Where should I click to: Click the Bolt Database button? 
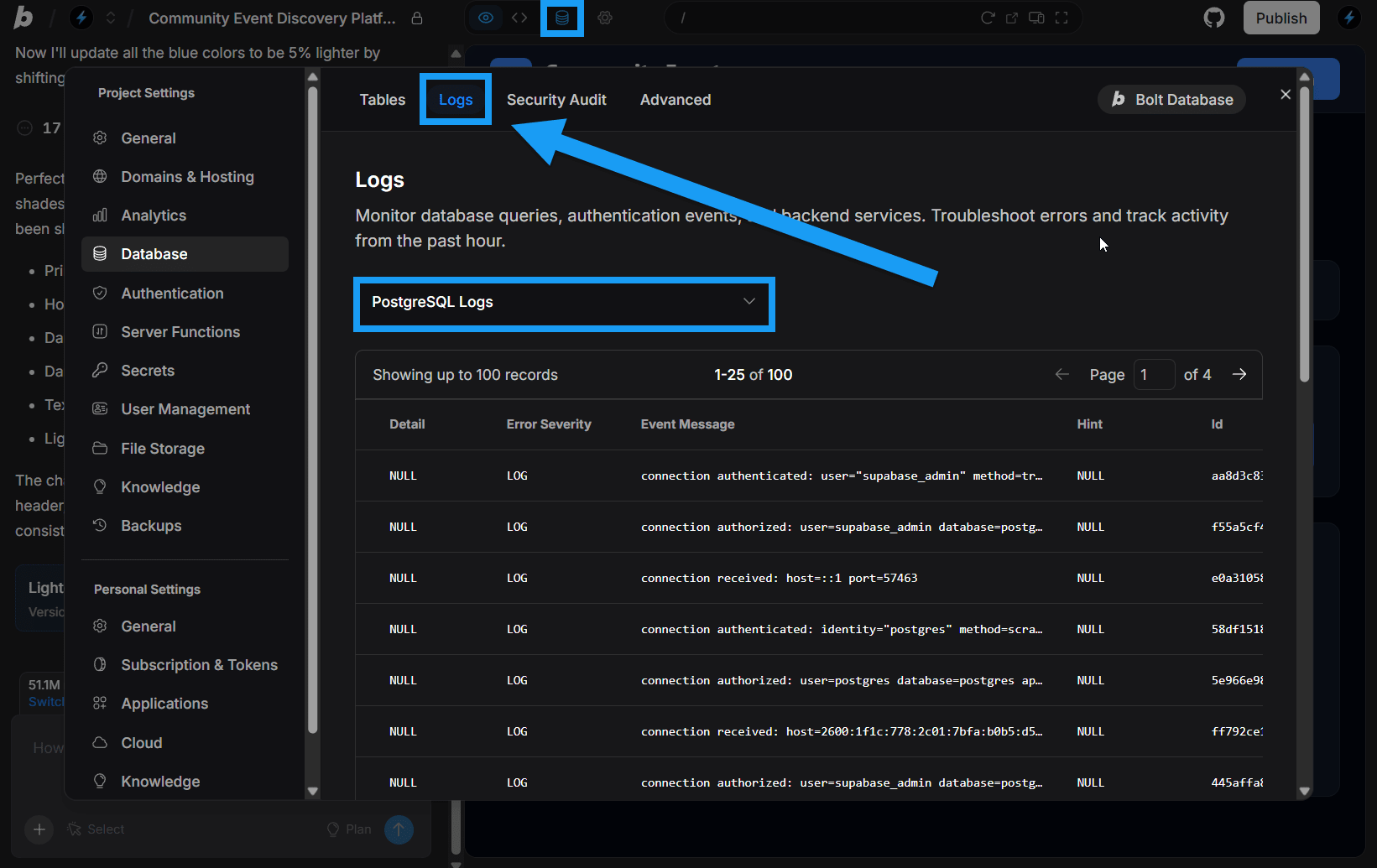pyautogui.click(x=1171, y=99)
